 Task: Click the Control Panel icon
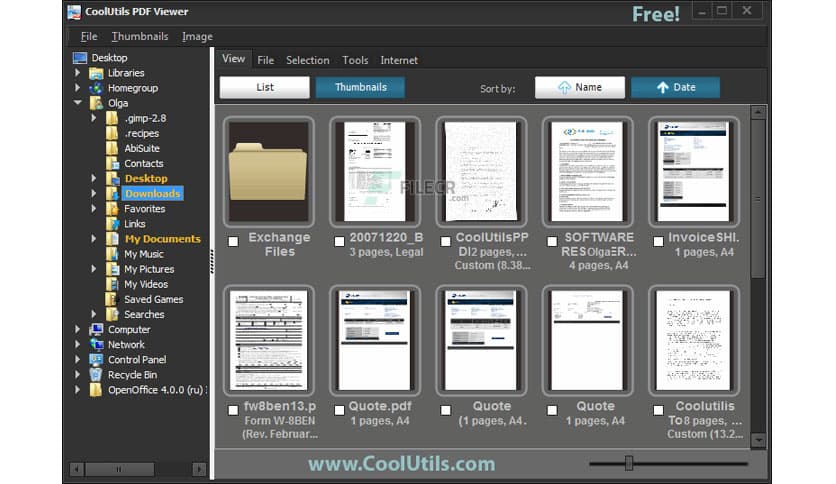(x=96, y=360)
